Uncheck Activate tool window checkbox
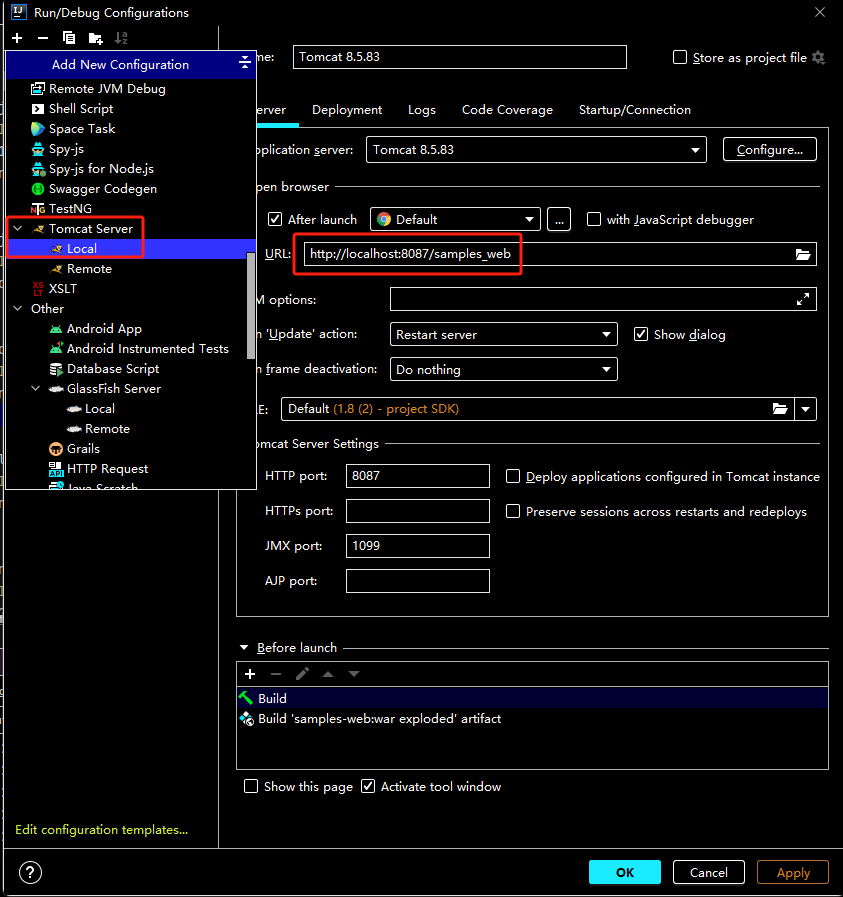843x897 pixels. coord(368,787)
